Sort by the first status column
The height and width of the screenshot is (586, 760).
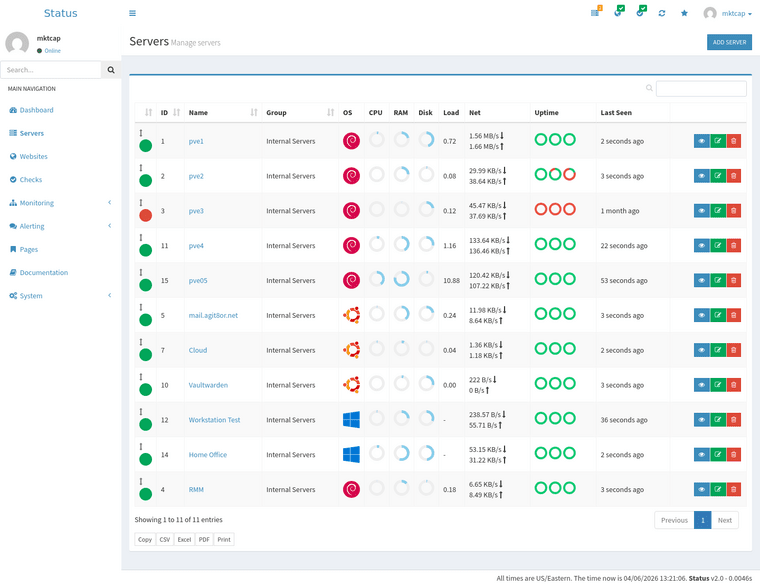pyautogui.click(x=145, y=112)
